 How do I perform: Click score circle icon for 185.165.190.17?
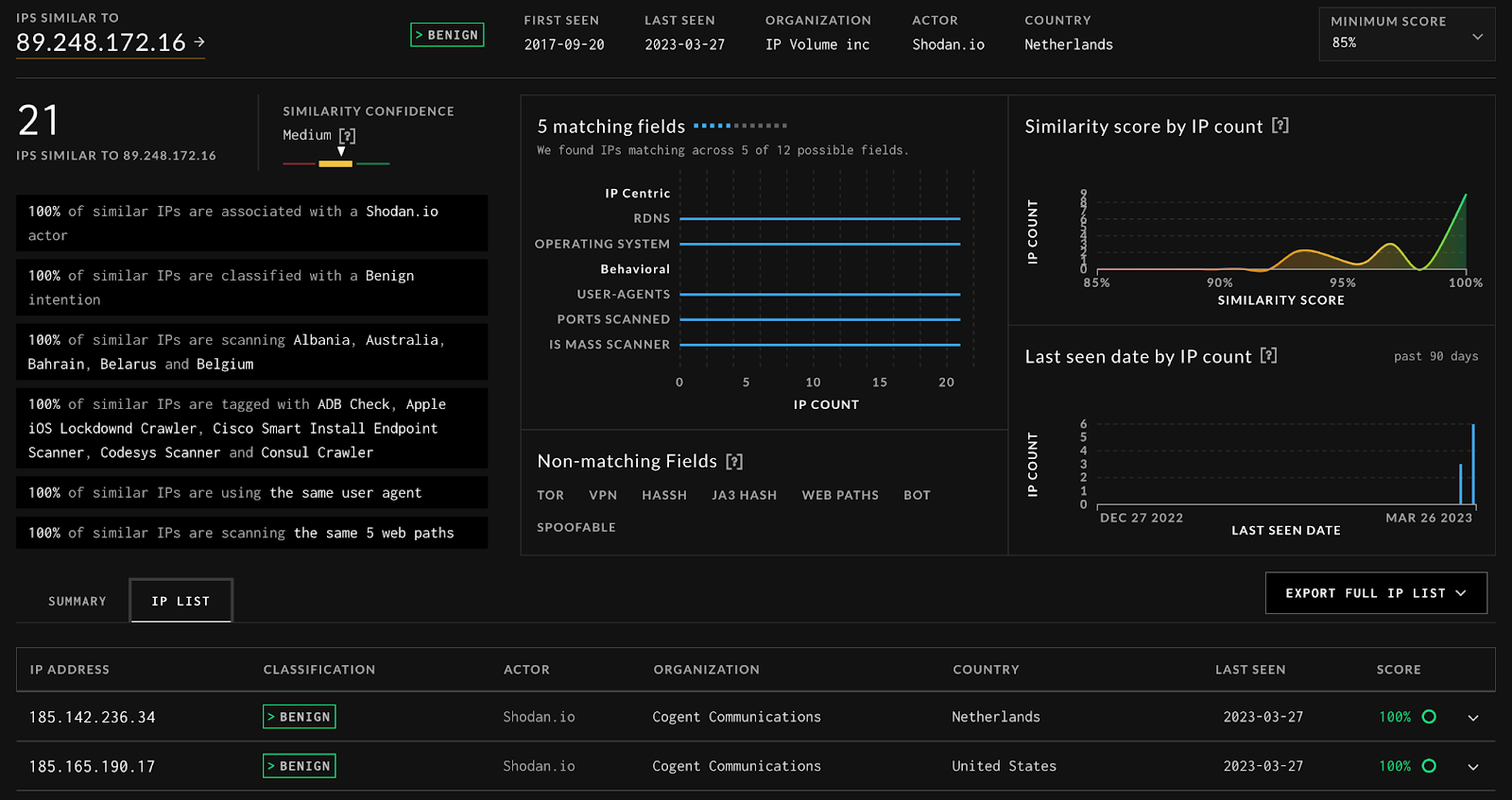tap(1429, 766)
